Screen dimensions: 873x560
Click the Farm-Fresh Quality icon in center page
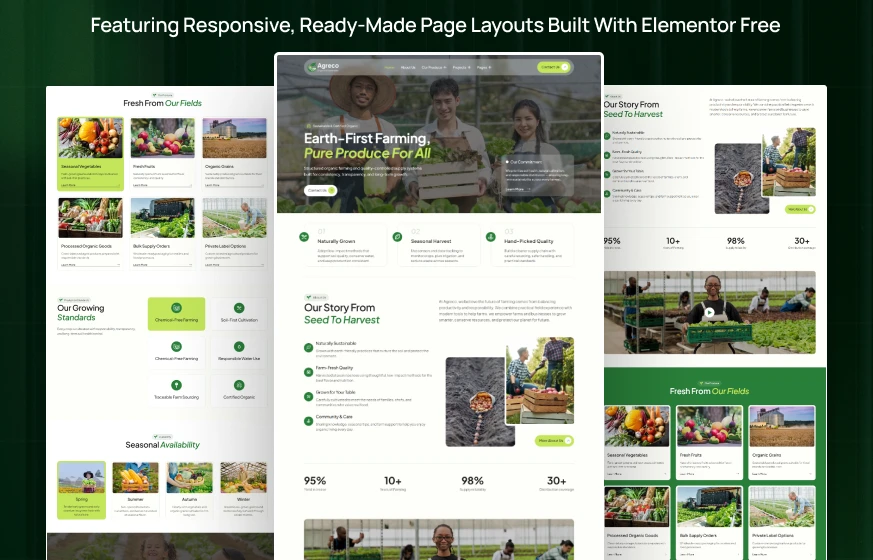point(308,372)
